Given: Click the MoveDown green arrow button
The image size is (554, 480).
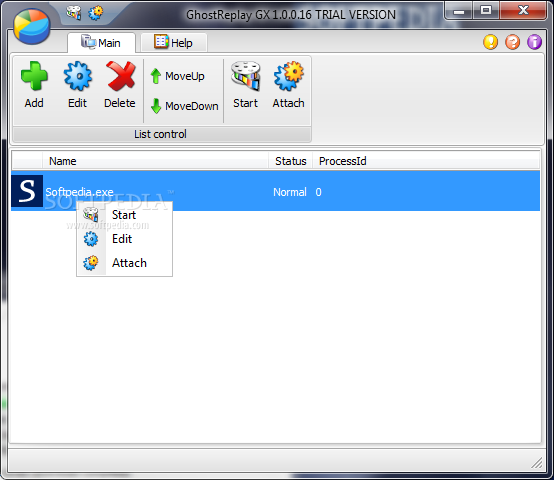Looking at the screenshot, I should [x=184, y=106].
